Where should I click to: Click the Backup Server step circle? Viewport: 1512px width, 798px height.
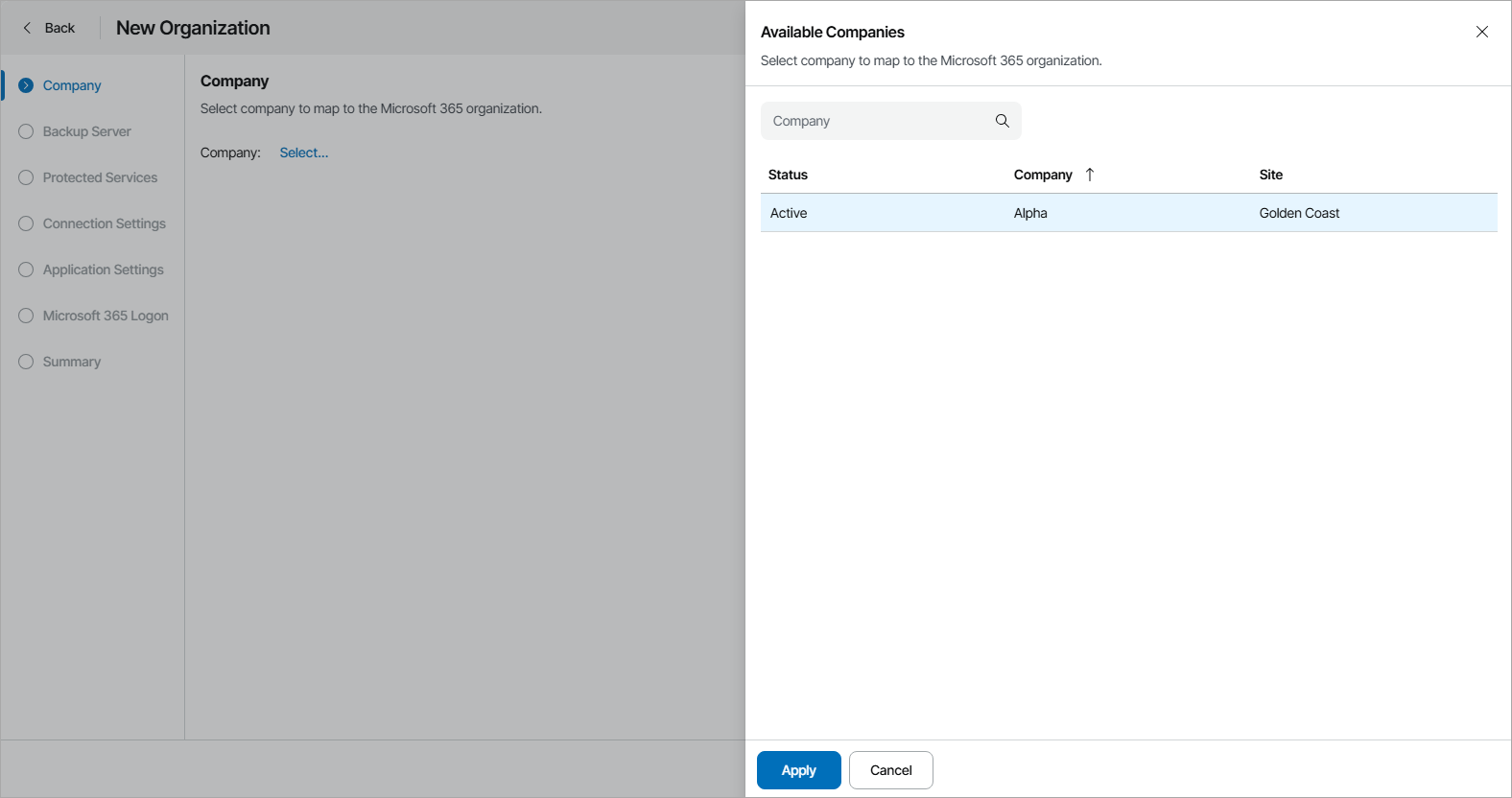click(26, 131)
